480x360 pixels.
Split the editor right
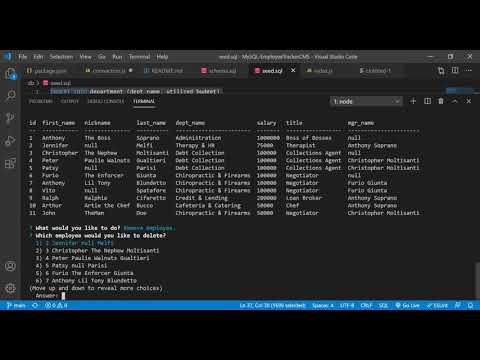[x=455, y=71]
